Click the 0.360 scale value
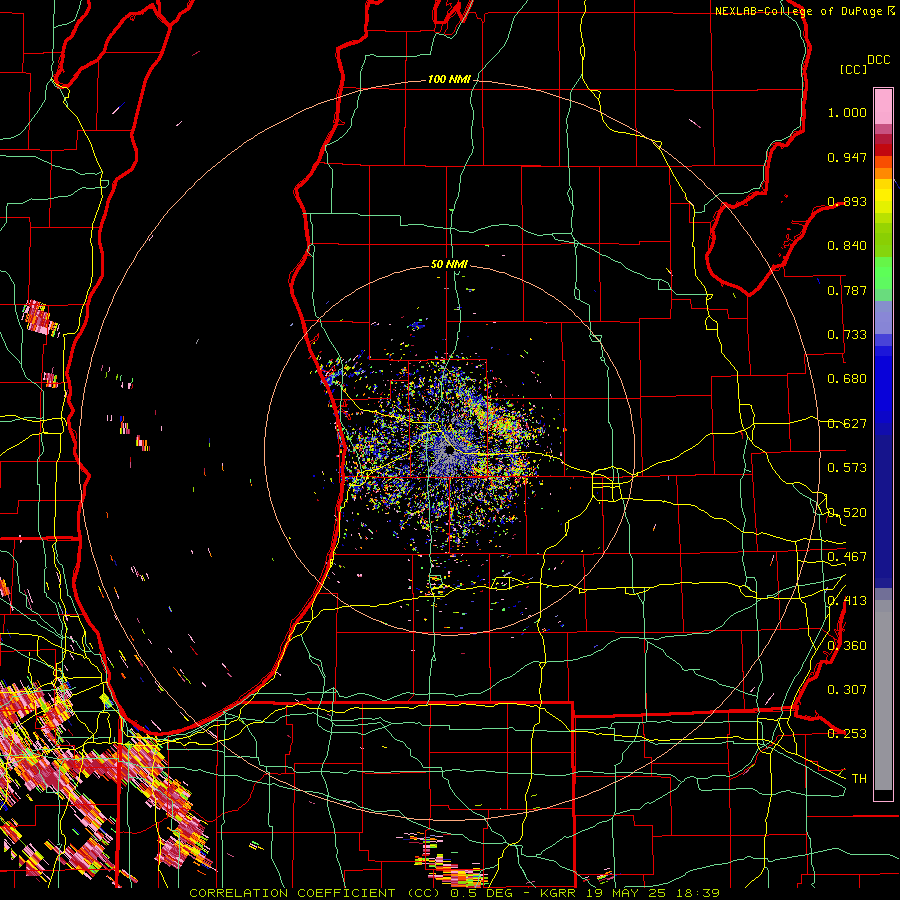The height and width of the screenshot is (900, 900). click(847, 646)
